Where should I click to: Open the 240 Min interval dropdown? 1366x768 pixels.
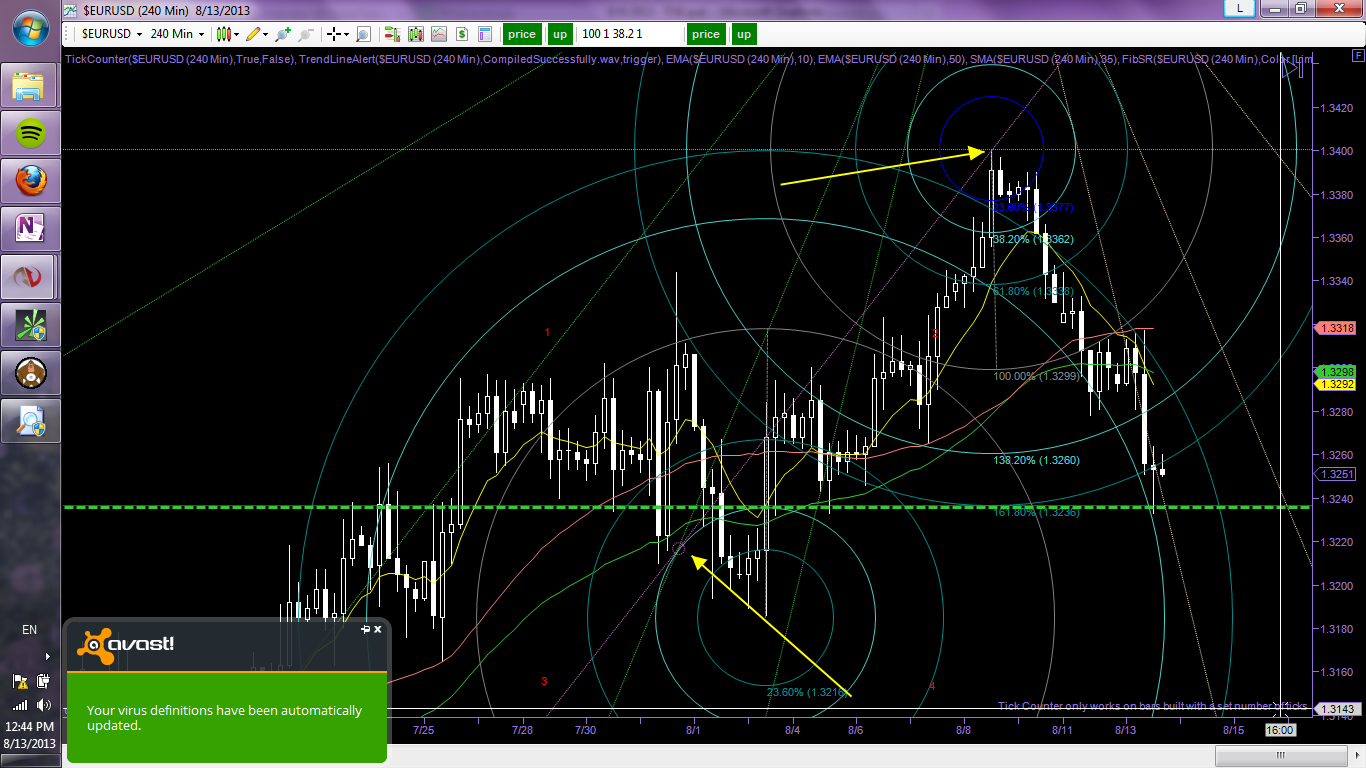(x=177, y=34)
